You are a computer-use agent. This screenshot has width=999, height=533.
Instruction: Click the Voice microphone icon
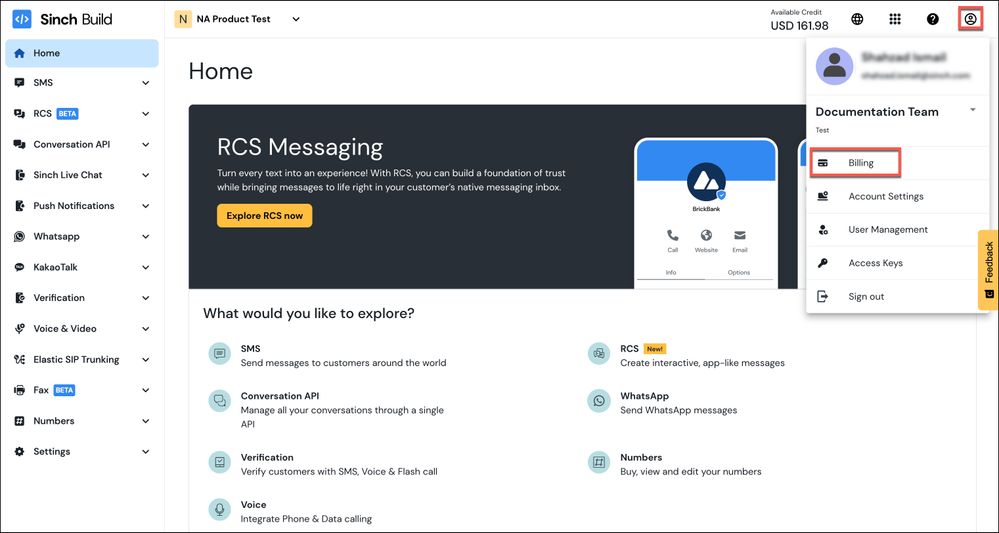point(219,511)
